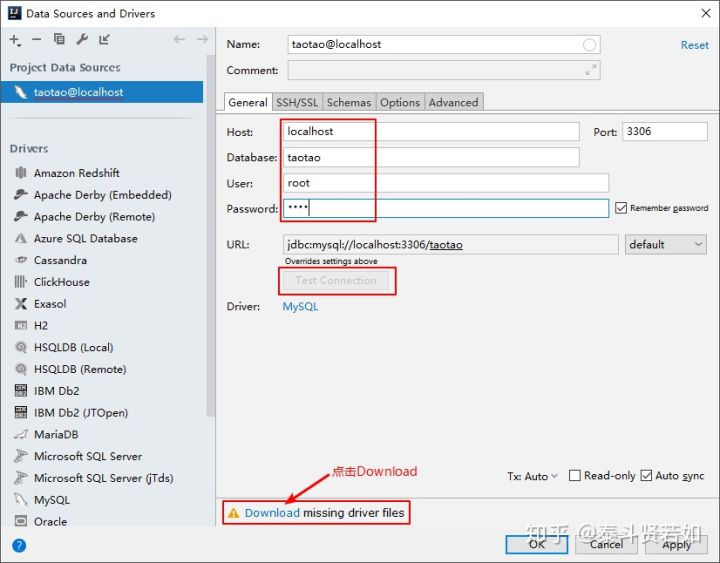Close the Data Sources and Drivers dialog
The height and width of the screenshot is (563, 720).
706,13
